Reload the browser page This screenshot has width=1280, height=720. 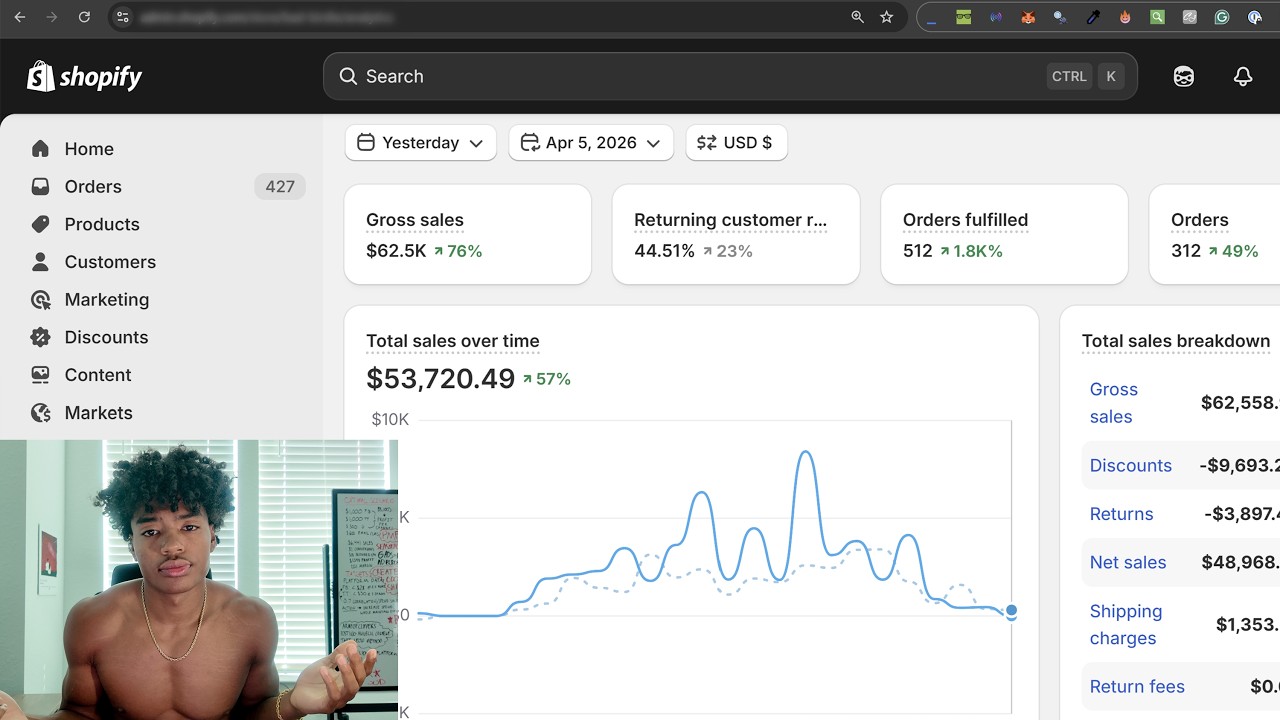[84, 17]
